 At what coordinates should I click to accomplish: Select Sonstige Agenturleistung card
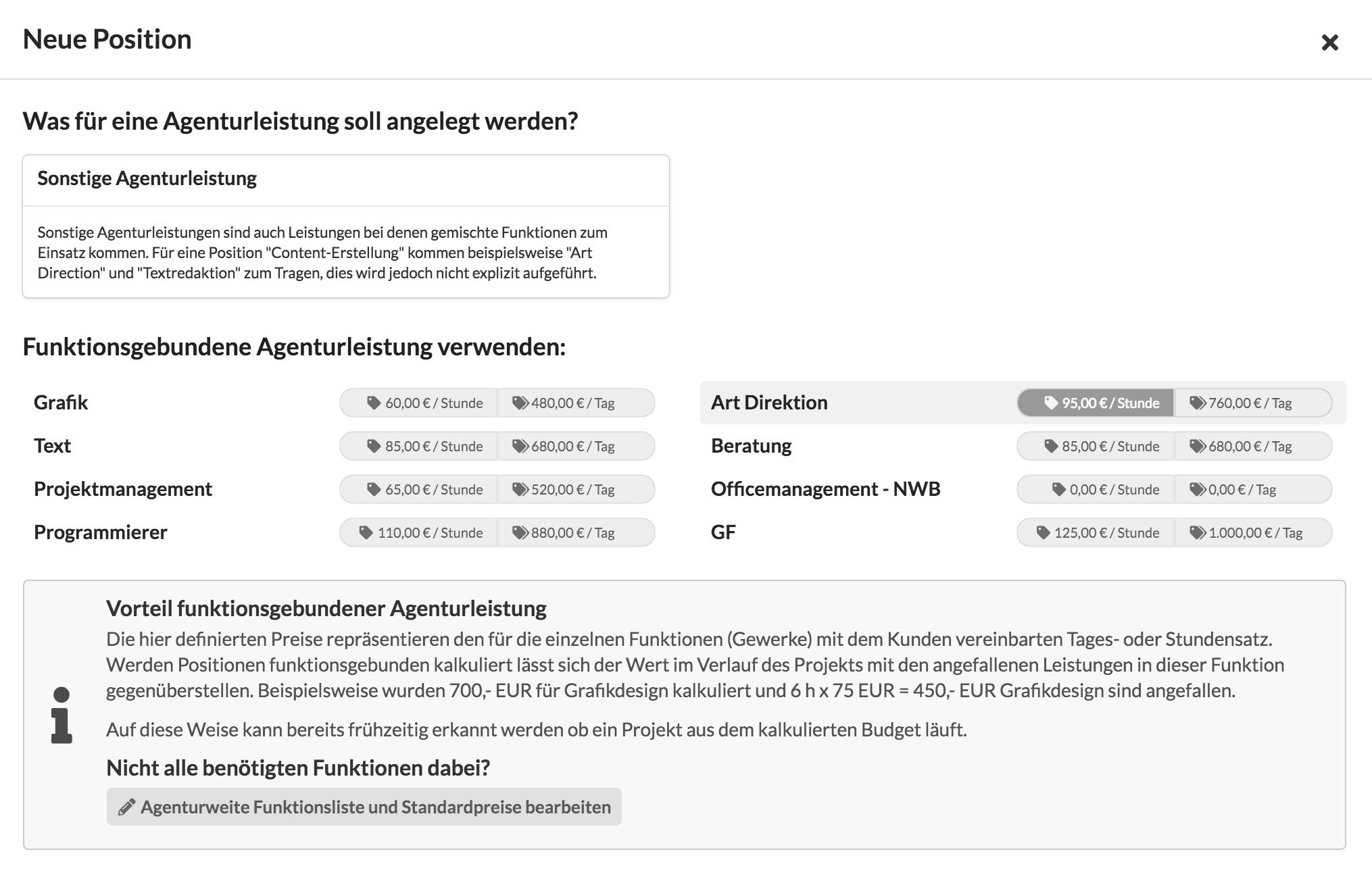346,226
